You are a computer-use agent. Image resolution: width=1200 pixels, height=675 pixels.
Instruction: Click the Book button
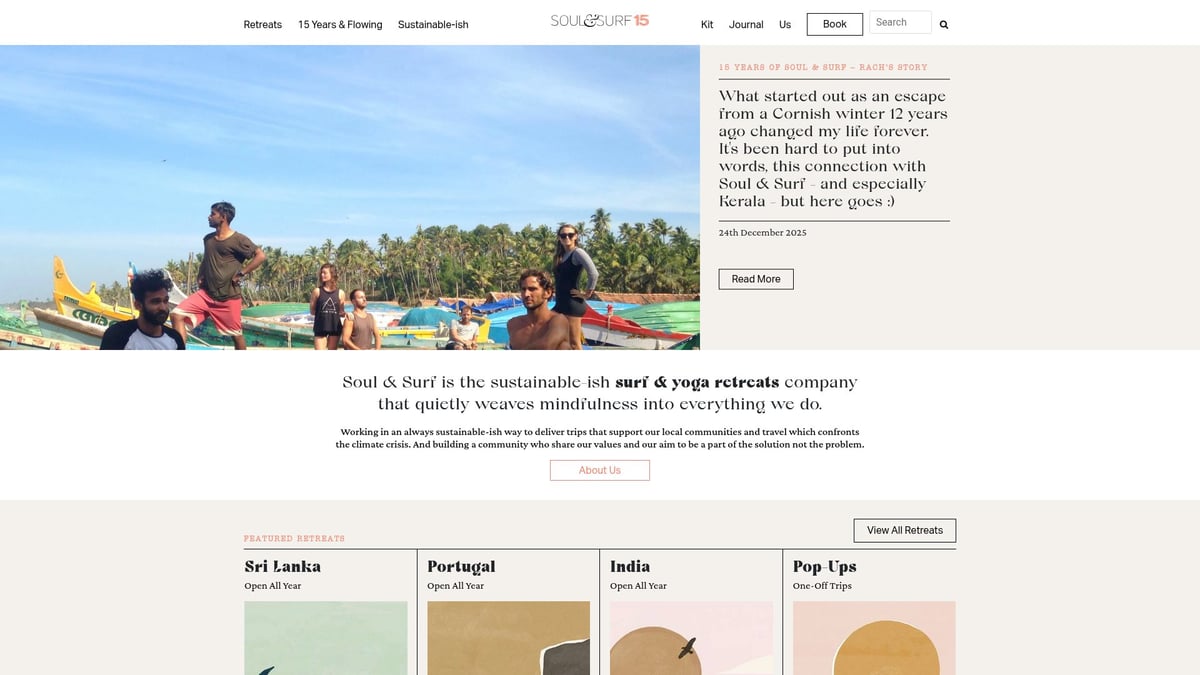(835, 24)
